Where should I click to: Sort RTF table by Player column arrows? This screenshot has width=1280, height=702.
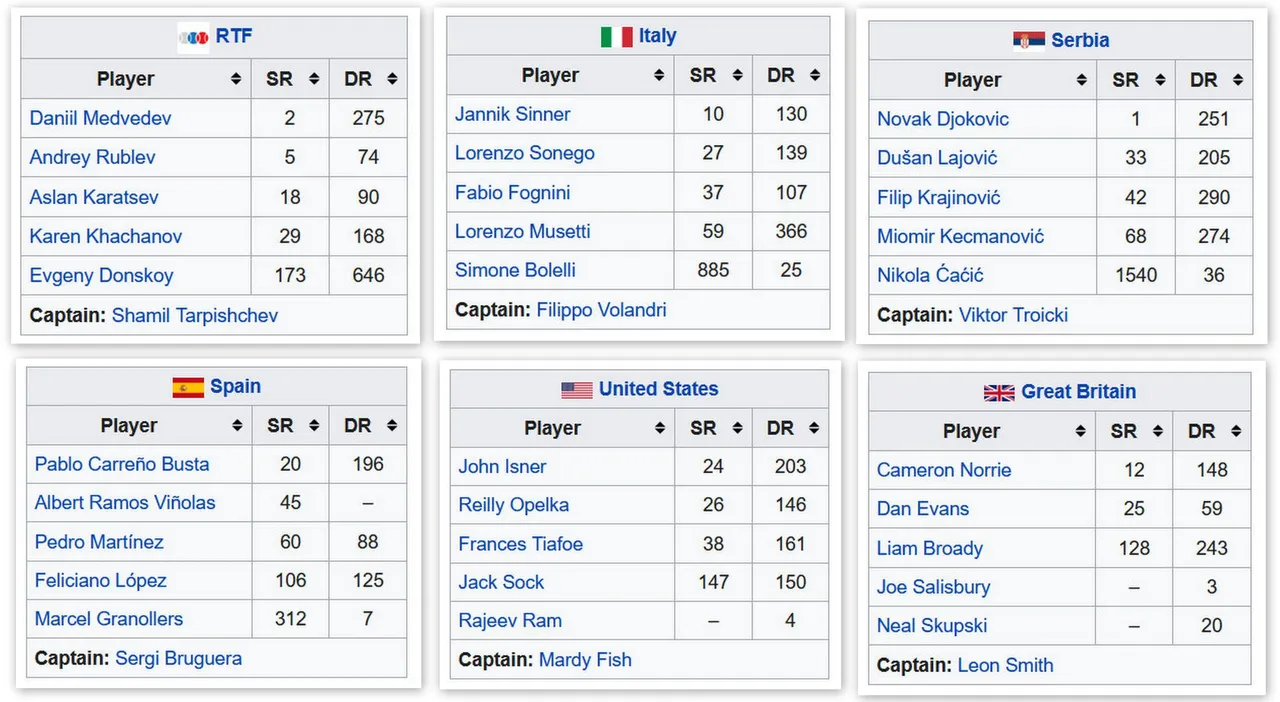click(236, 79)
